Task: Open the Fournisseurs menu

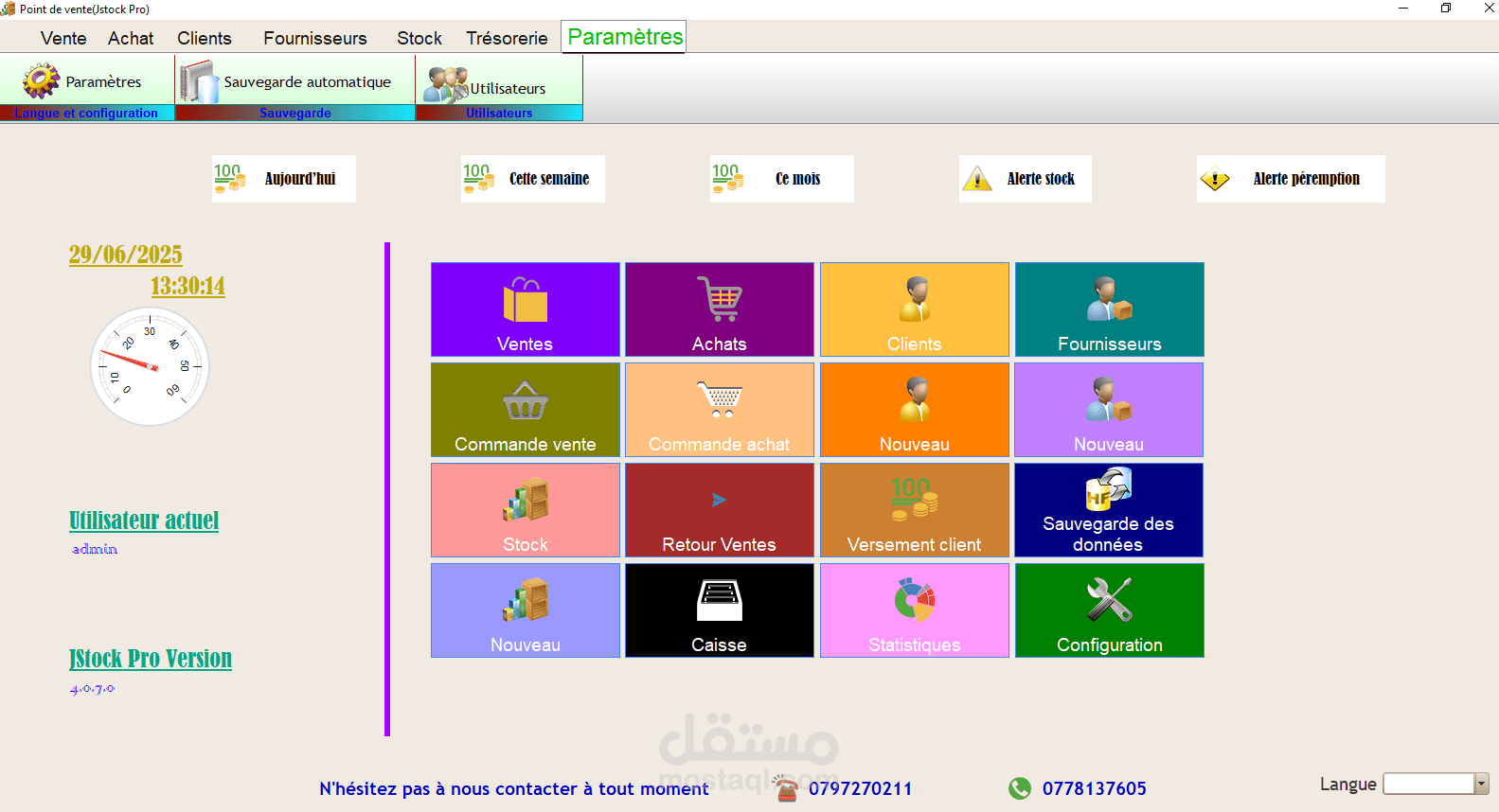Action: (315, 38)
